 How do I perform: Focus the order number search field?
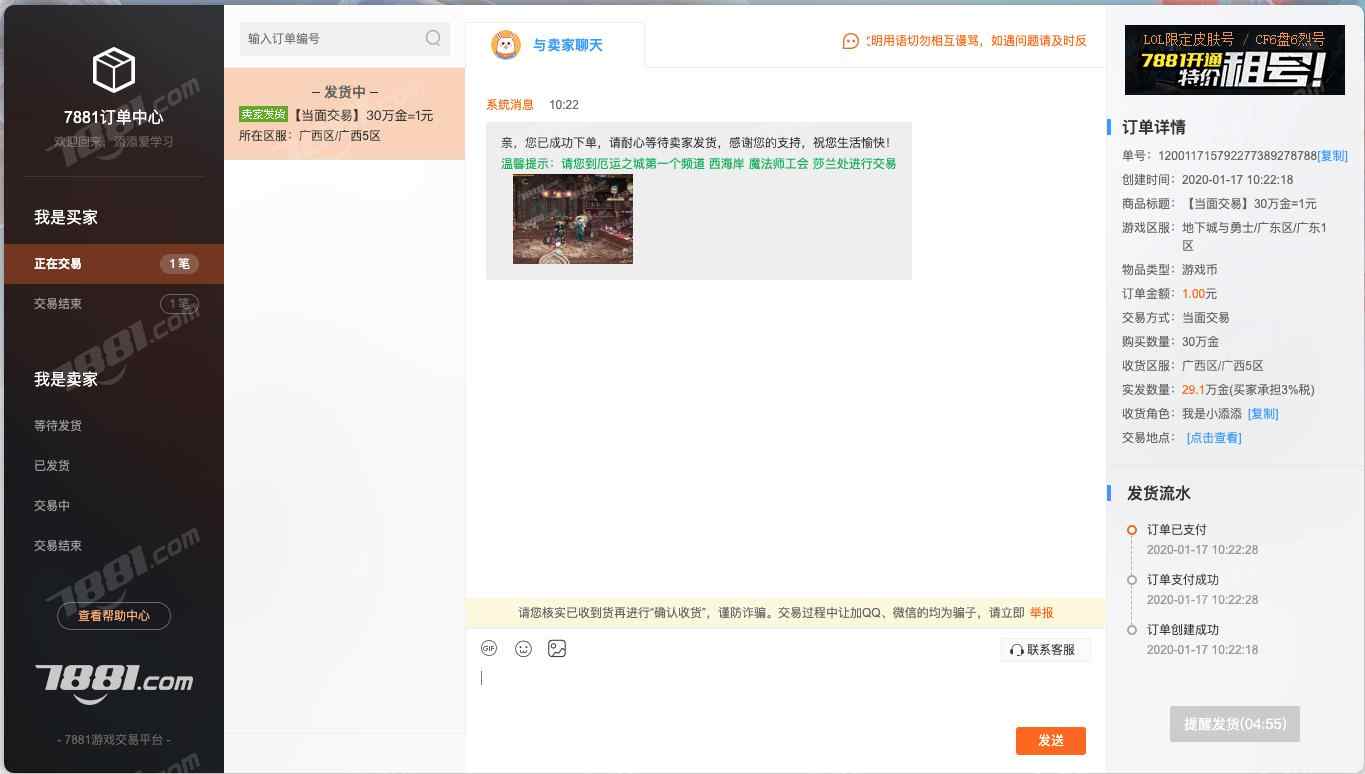point(345,38)
